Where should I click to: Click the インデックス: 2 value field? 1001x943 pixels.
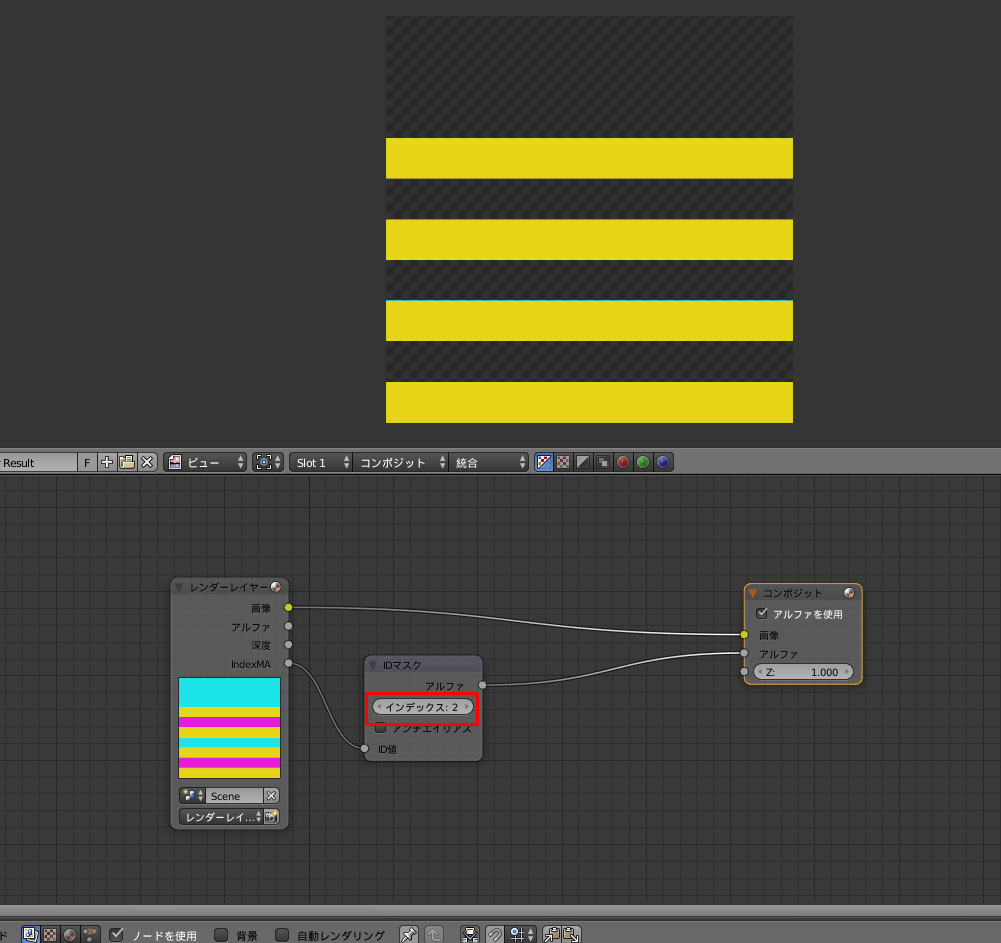423,707
